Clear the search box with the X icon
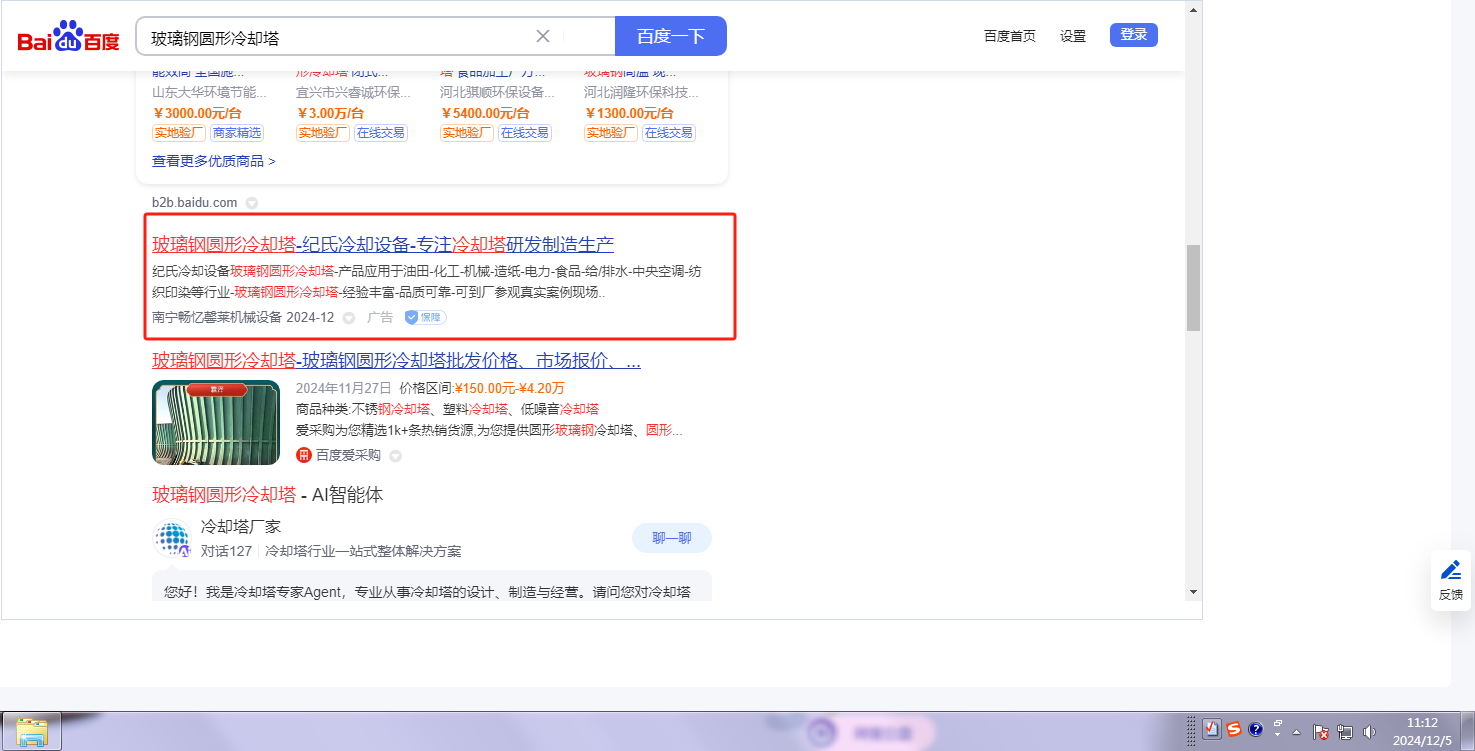This screenshot has width=1475, height=751. (543, 36)
